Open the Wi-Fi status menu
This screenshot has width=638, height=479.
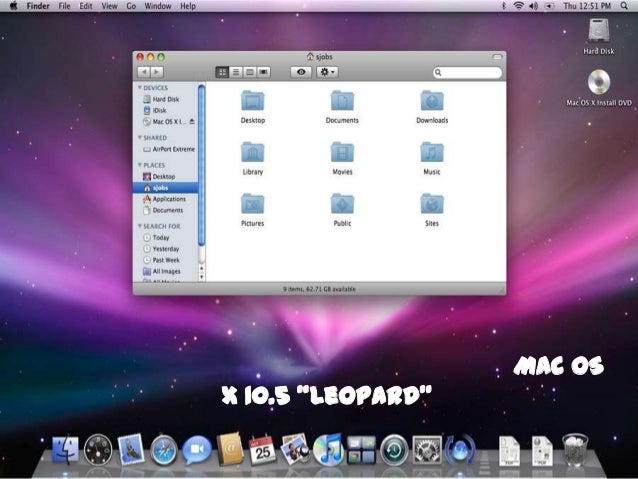[518, 6]
